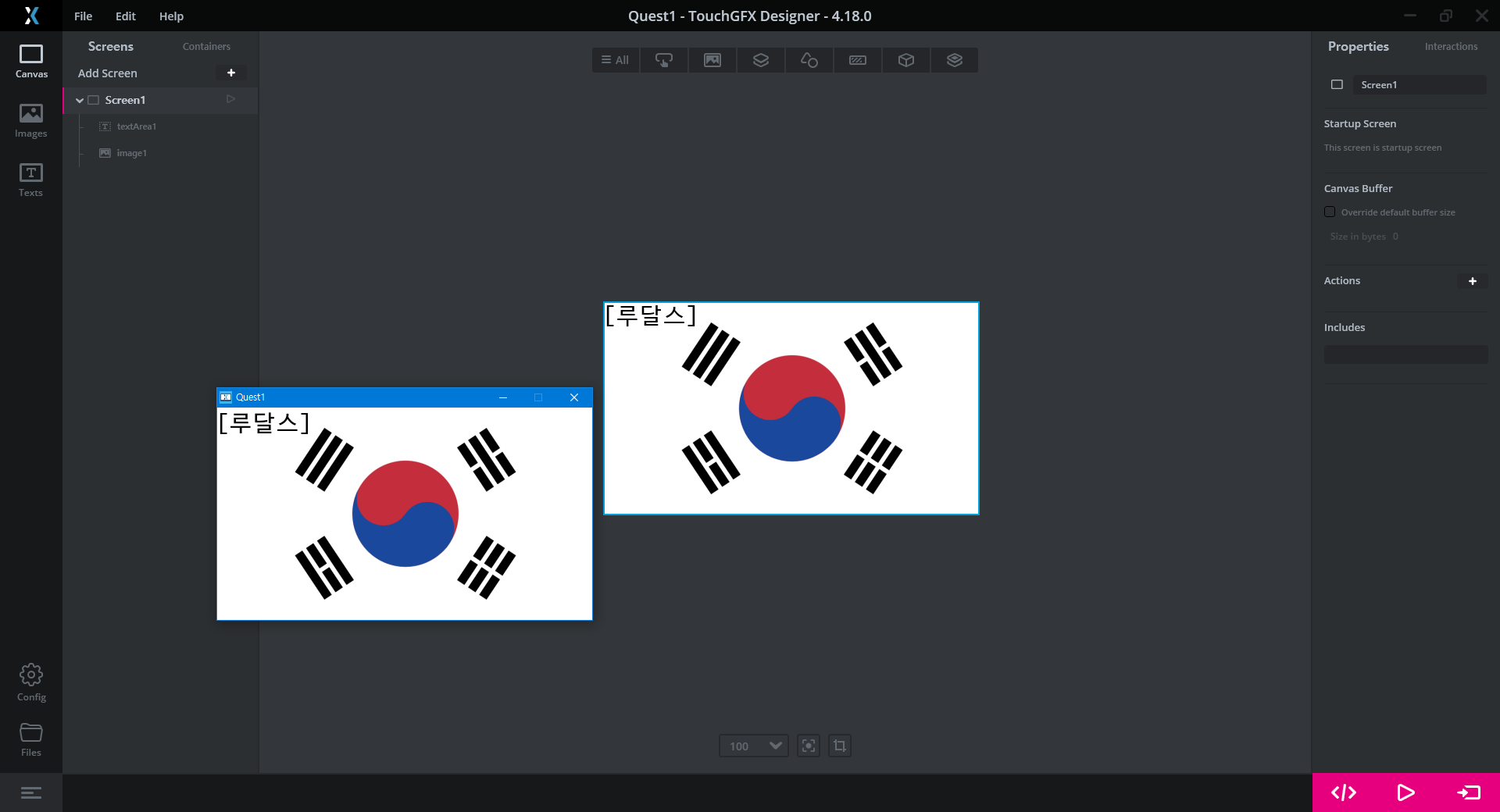Open the Canvas view in sidebar
The height and width of the screenshot is (812, 1500).
point(31,62)
